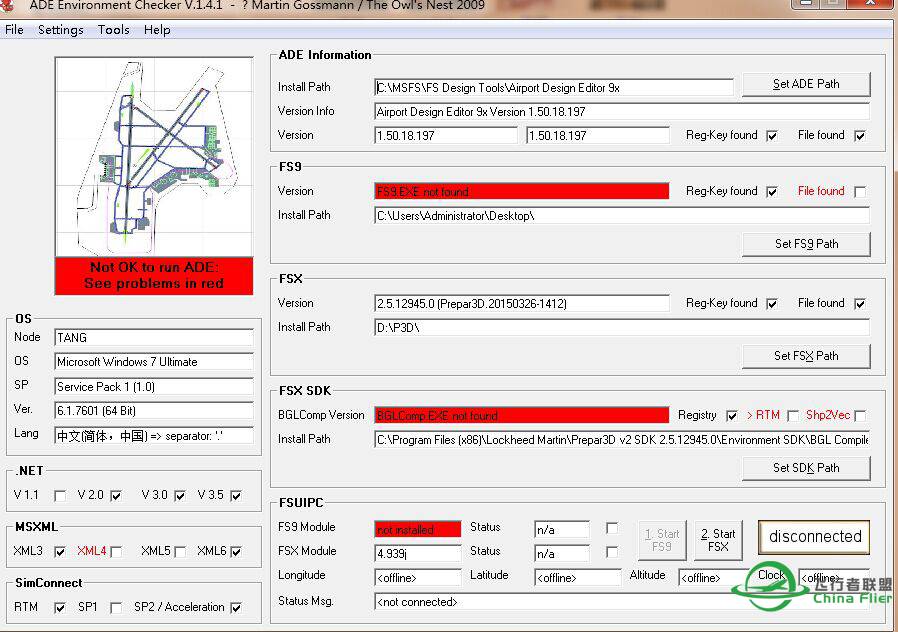The width and height of the screenshot is (898, 632).
Task: Click the red Not OK to run ADE banner
Action: point(153,276)
